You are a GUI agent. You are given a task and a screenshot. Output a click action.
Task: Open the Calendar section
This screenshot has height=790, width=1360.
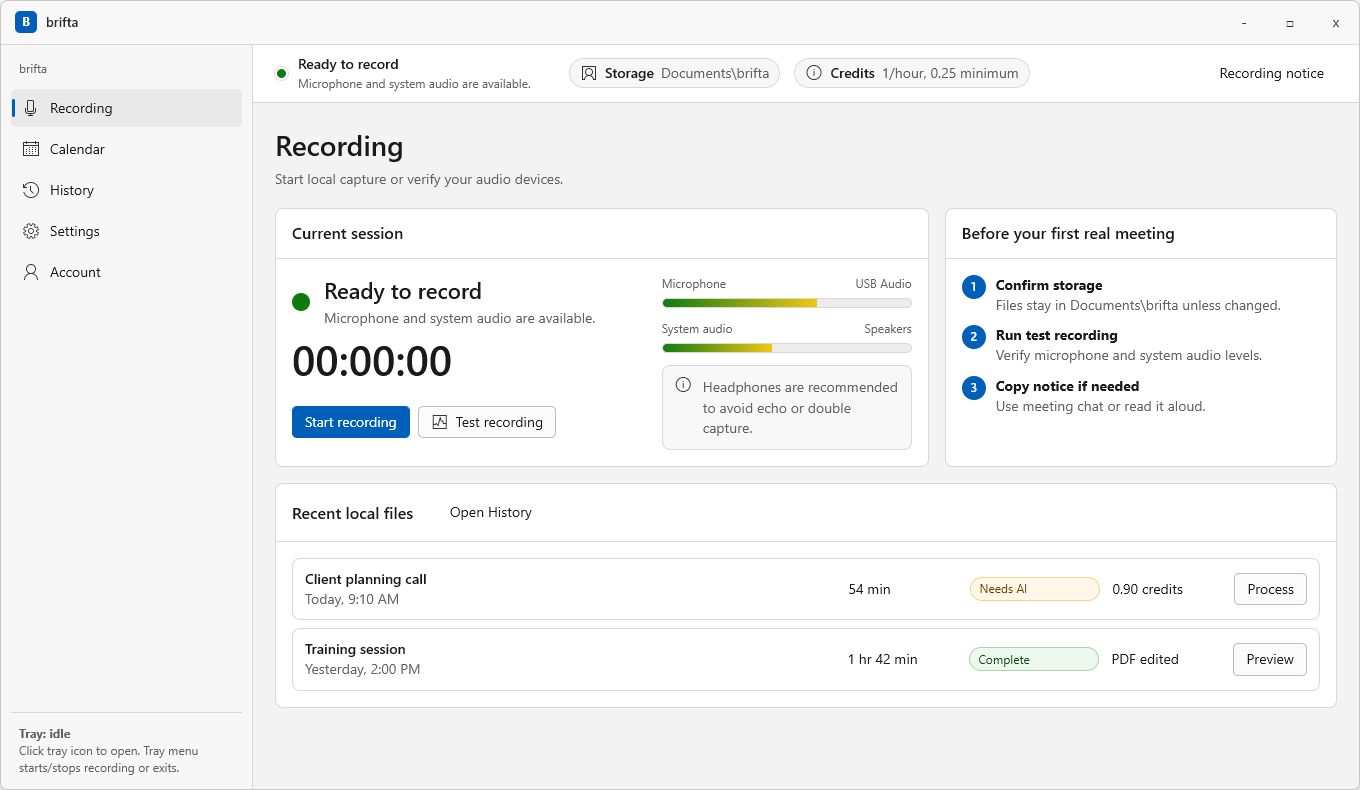(x=127, y=149)
